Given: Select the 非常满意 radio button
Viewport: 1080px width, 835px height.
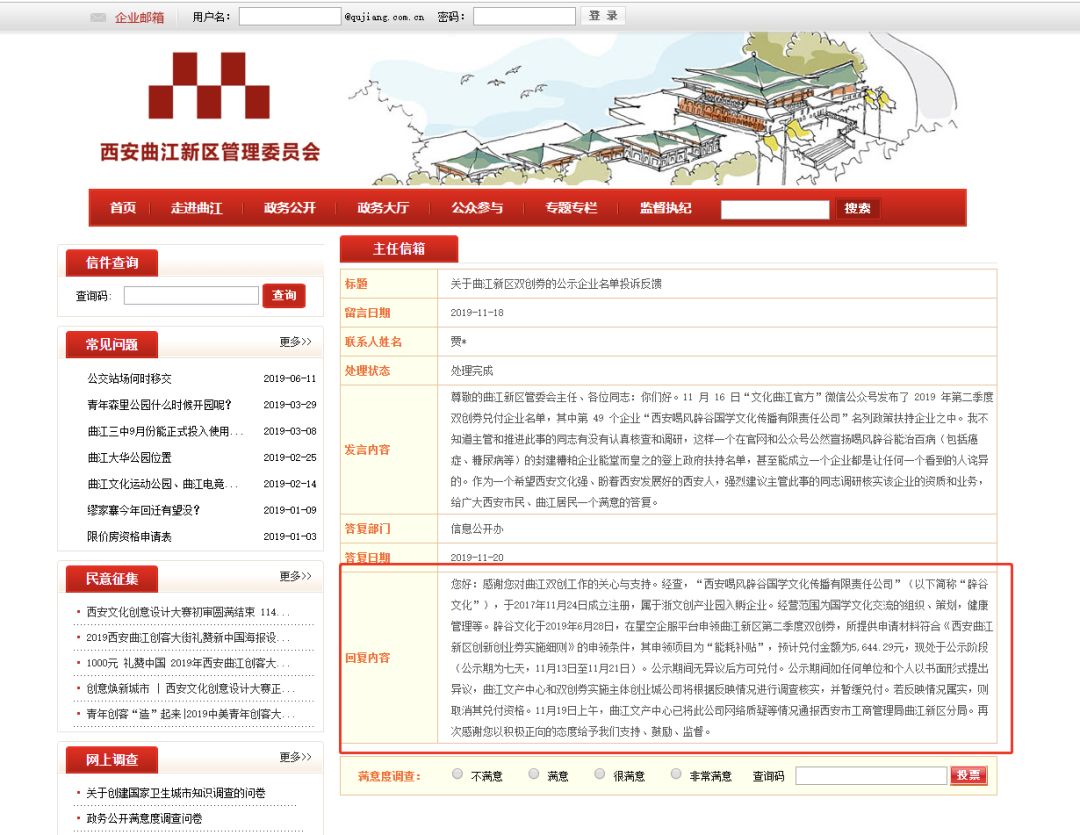Looking at the screenshot, I should 676,774.
